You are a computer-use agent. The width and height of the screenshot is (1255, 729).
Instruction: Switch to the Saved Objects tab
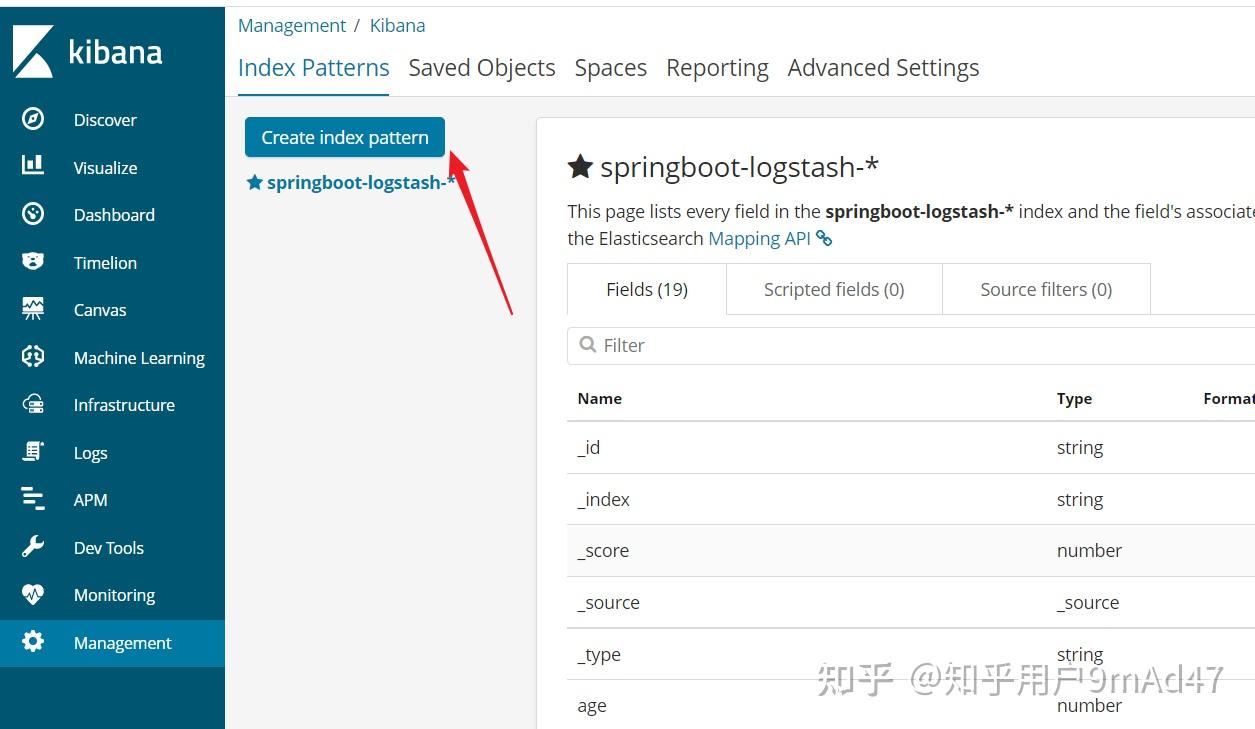tap(481, 67)
